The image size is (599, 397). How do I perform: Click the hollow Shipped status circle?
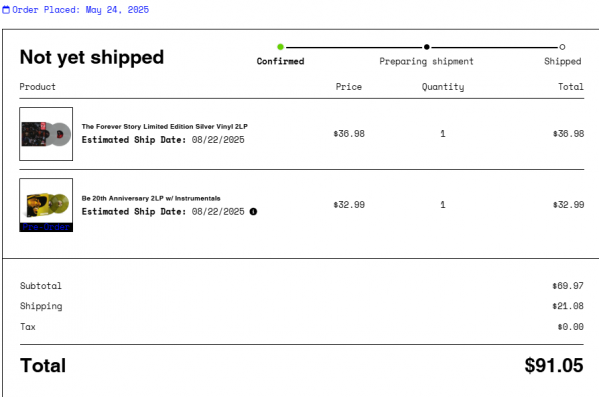click(562, 47)
